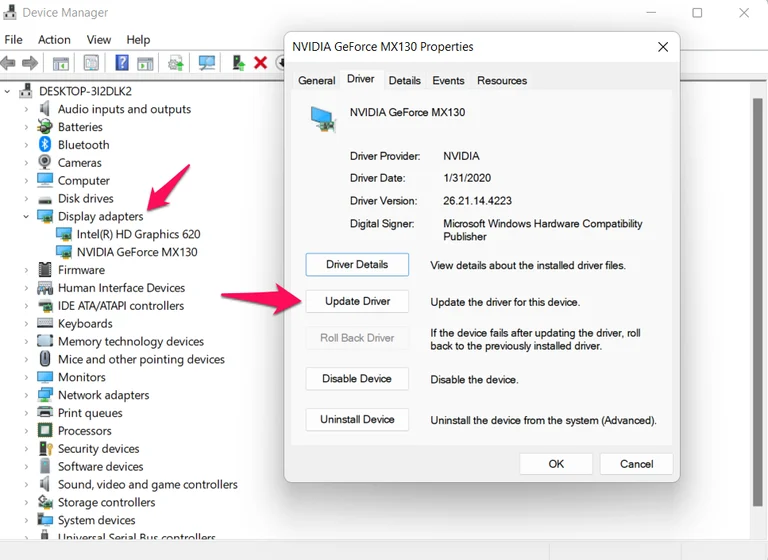Click the DESKTOP-3I2DLK2 computer icon
This screenshot has width=768, height=560.
click(25, 91)
